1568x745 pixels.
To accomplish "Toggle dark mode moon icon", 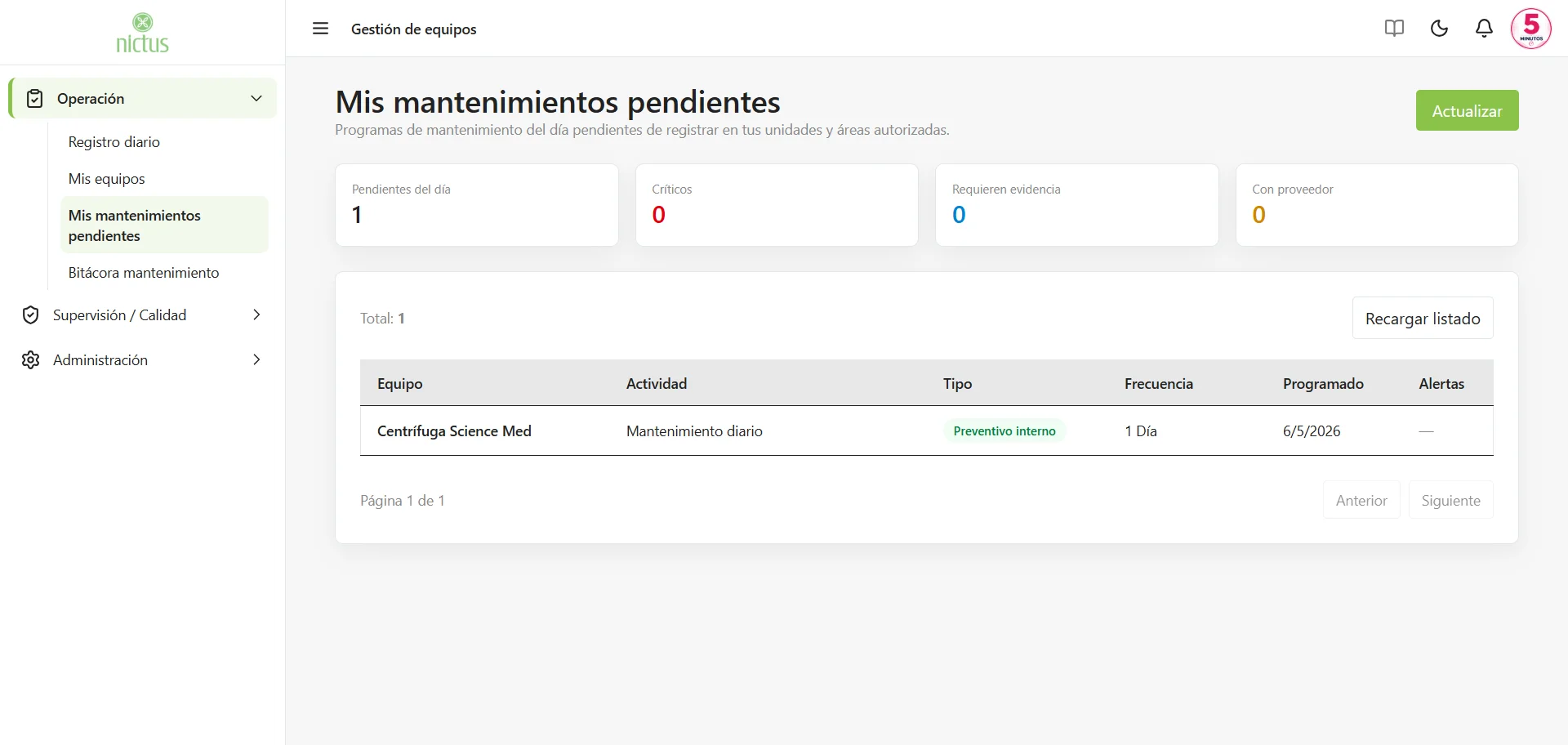I will click(1439, 29).
